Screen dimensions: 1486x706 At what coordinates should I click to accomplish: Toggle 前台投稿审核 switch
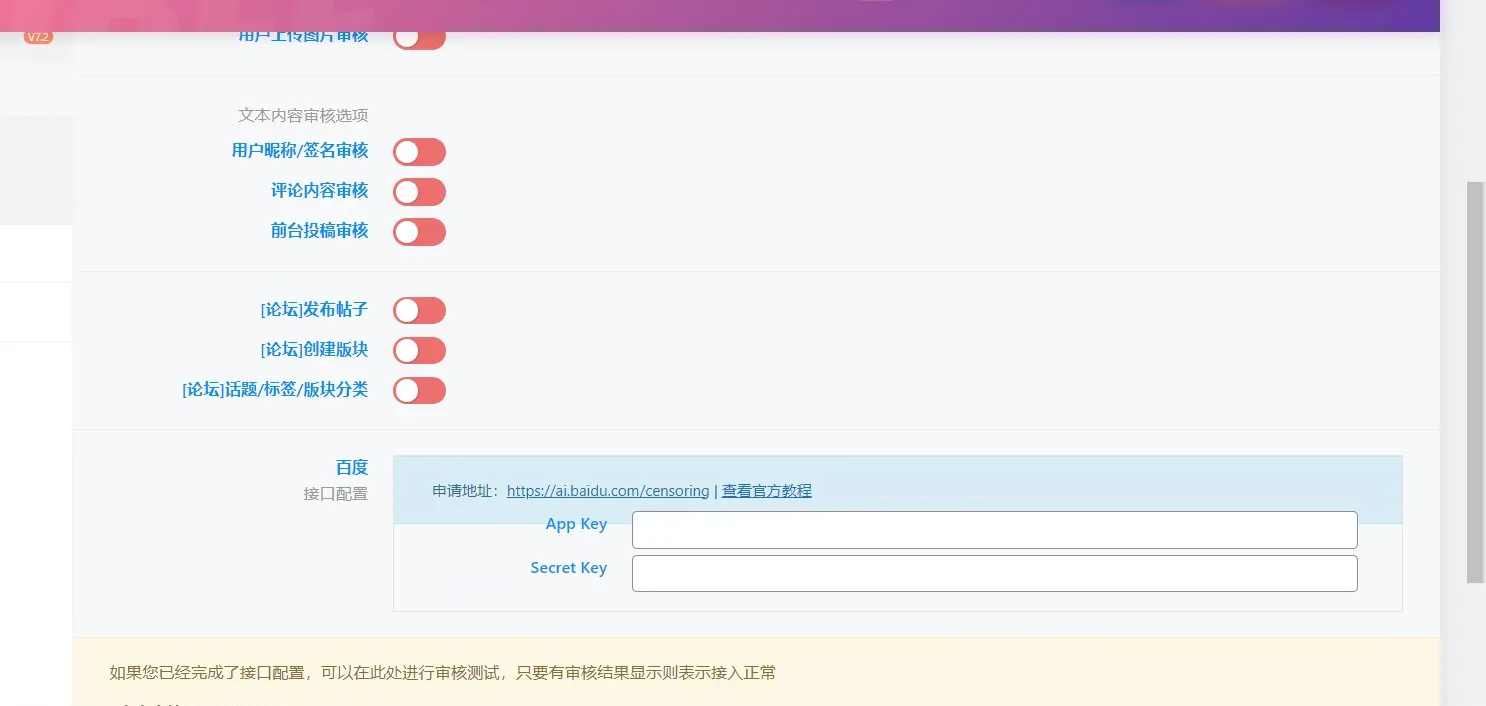(x=419, y=232)
